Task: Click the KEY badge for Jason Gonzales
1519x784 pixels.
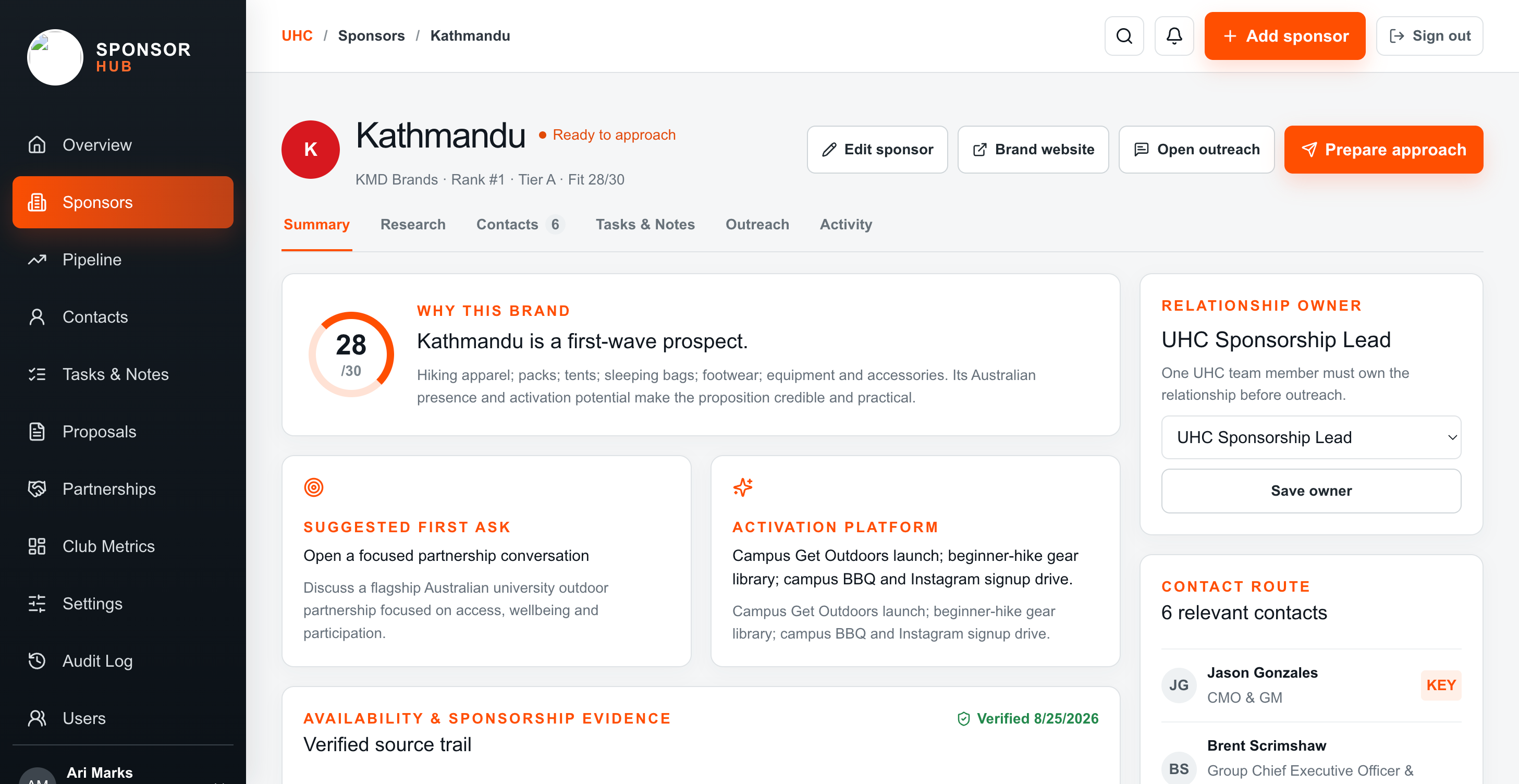Action: coord(1441,685)
